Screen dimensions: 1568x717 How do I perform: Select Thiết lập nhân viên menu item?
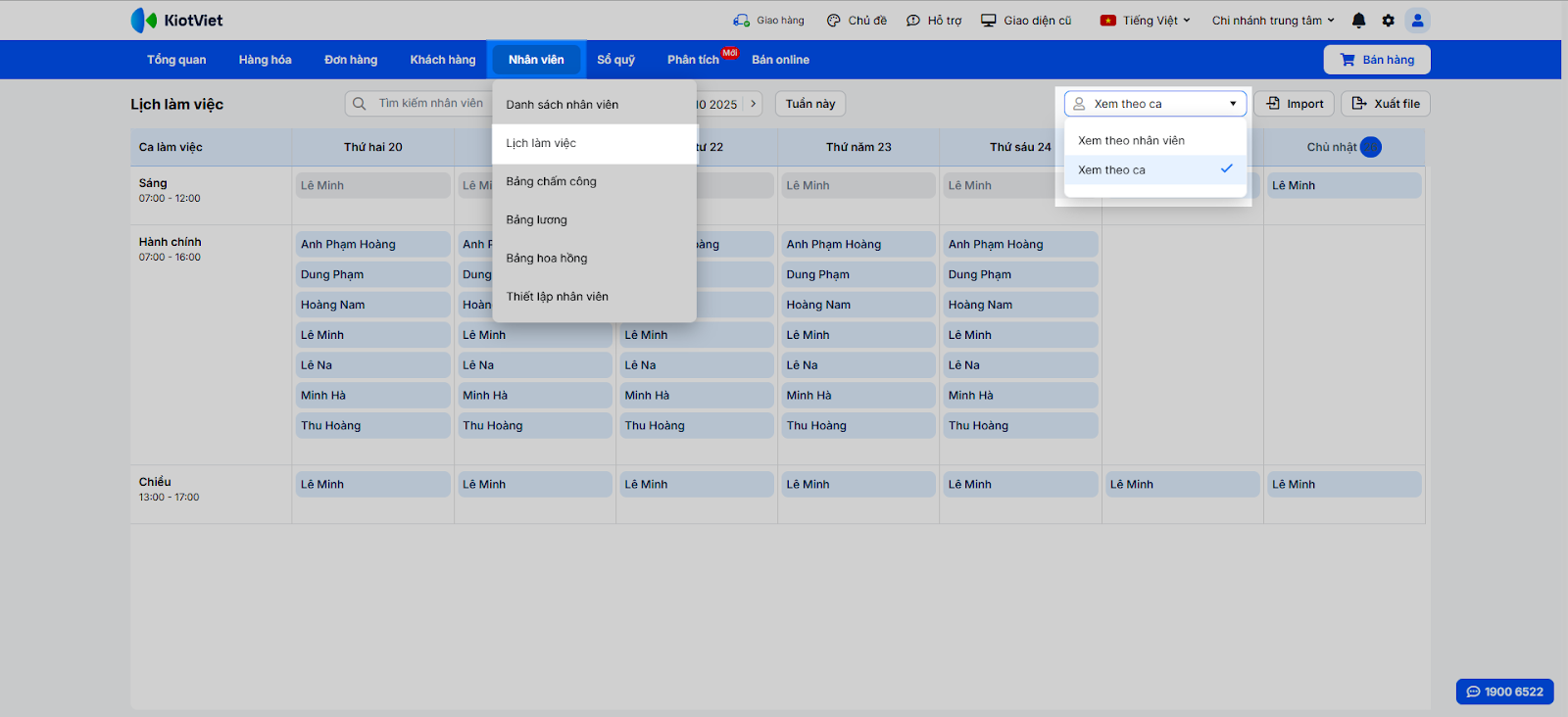coord(595,297)
